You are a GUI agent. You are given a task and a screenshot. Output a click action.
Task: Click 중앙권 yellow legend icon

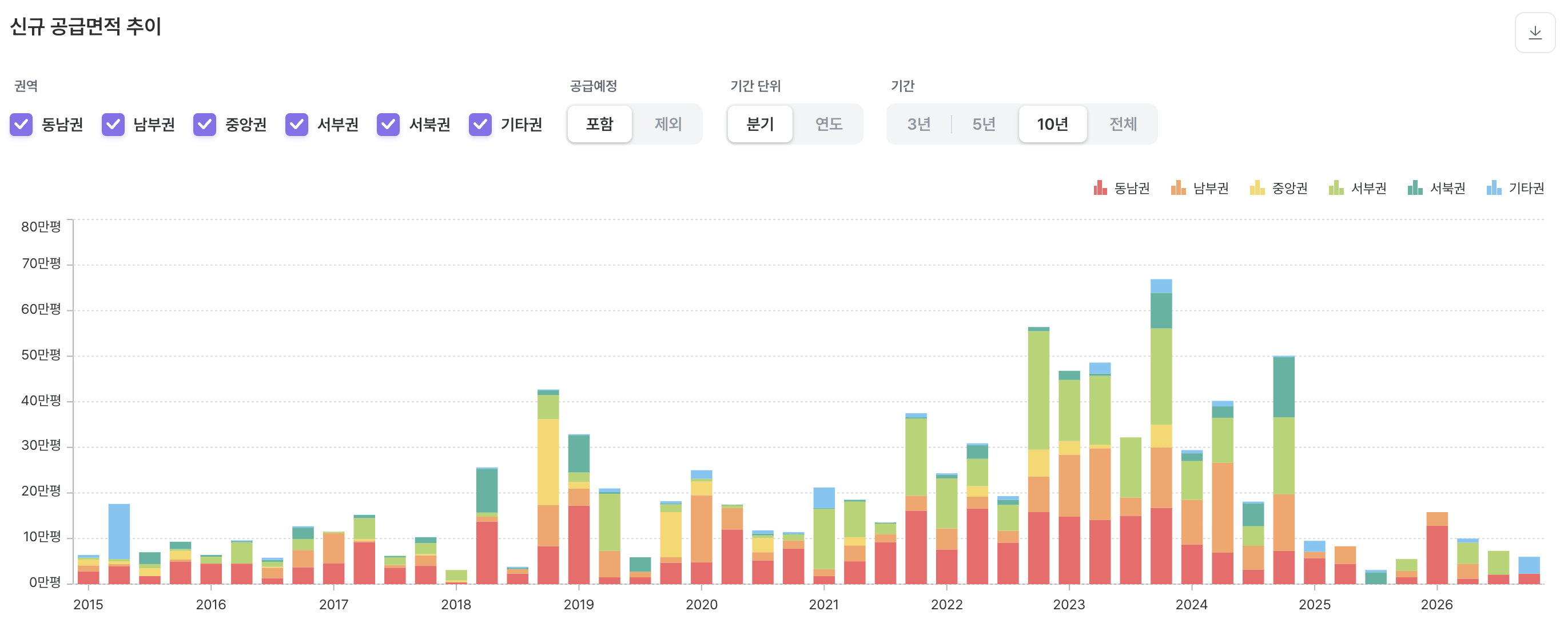(x=1257, y=188)
